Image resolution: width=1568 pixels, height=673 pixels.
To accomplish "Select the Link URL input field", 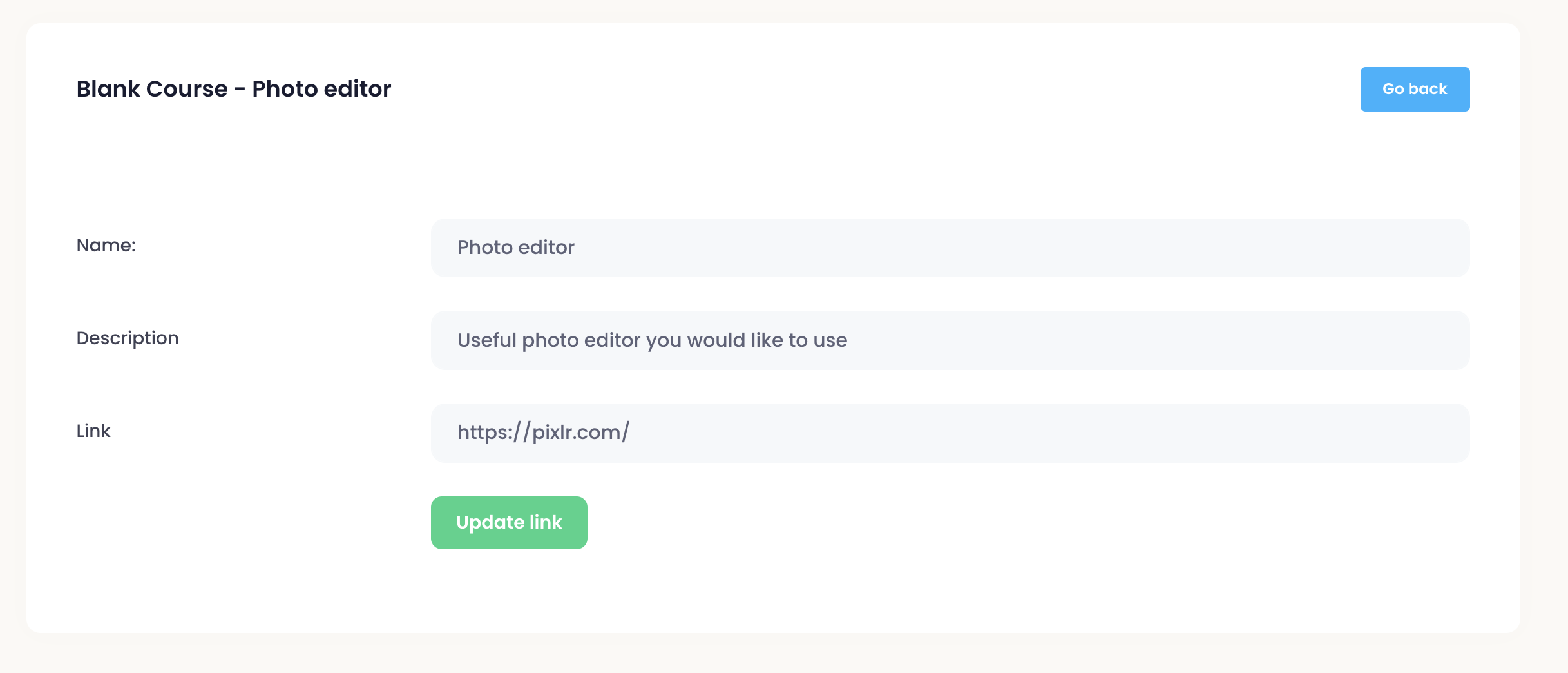I will (x=950, y=433).
